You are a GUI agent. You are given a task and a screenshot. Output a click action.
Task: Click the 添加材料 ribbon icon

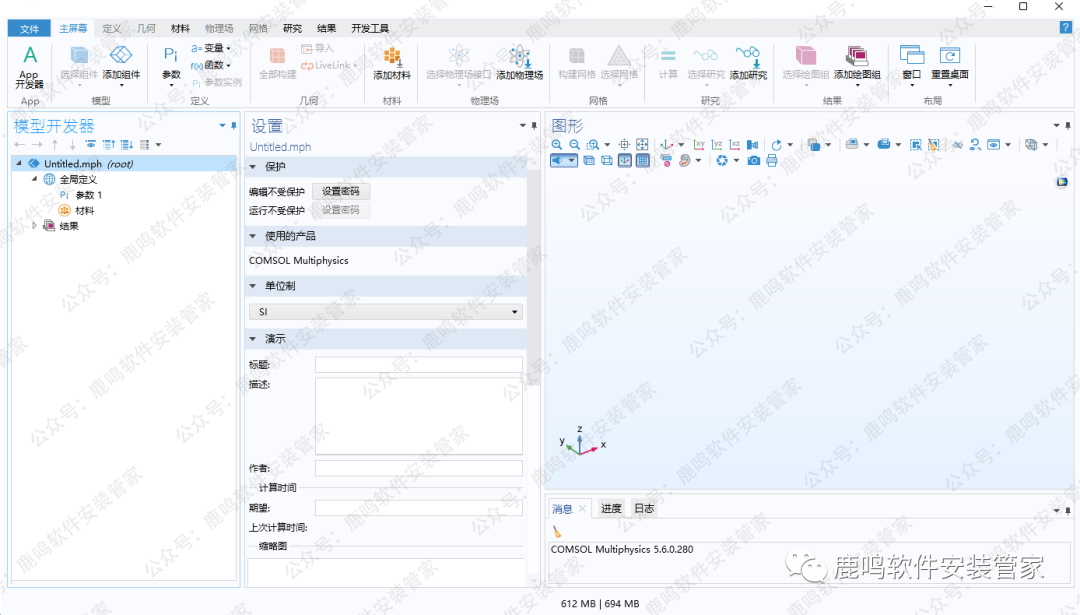coord(392,62)
